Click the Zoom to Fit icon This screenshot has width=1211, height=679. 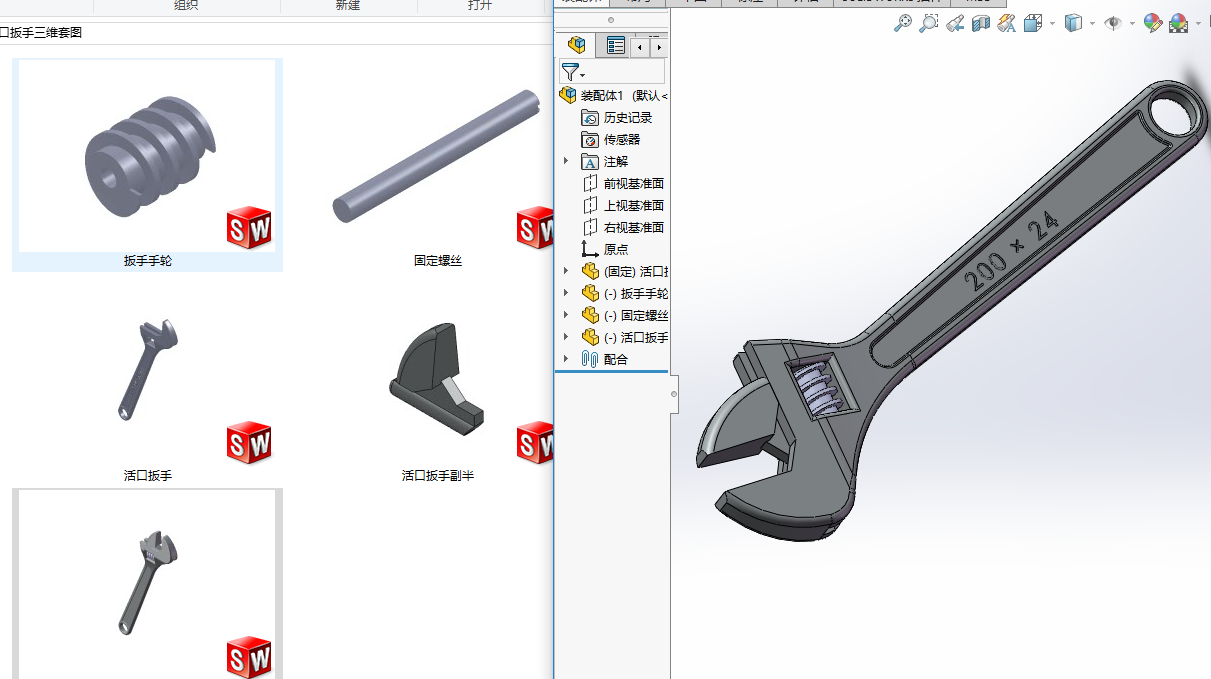(902, 22)
